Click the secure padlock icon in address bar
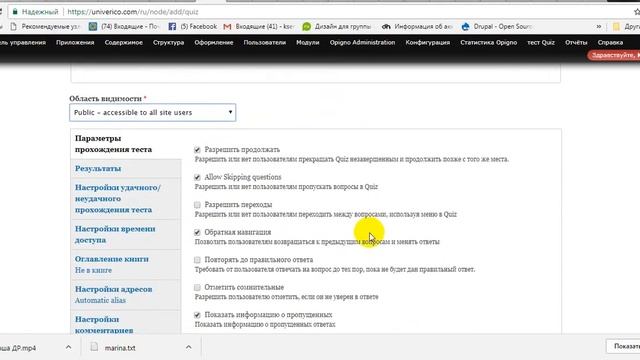The image size is (640, 360). click(15, 12)
